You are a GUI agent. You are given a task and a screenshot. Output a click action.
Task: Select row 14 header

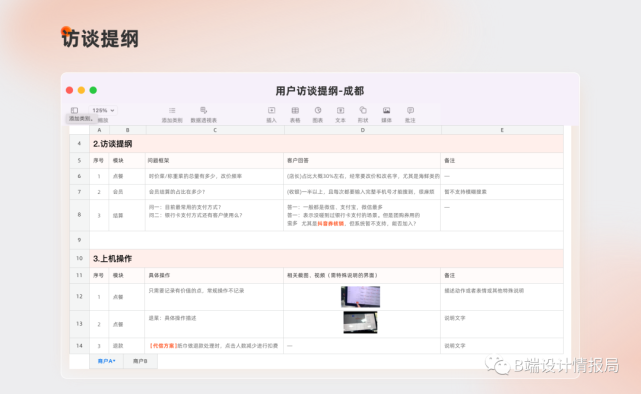coord(79,346)
